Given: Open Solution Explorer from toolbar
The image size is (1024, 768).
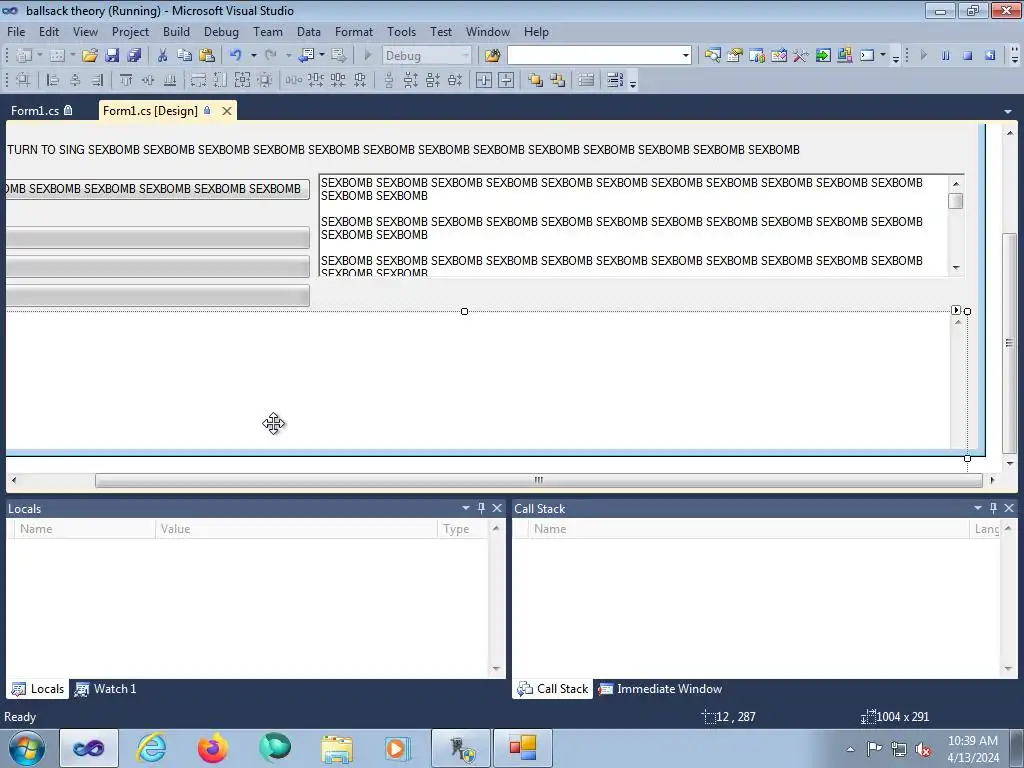Looking at the screenshot, I should pyautogui.click(x=712, y=56).
